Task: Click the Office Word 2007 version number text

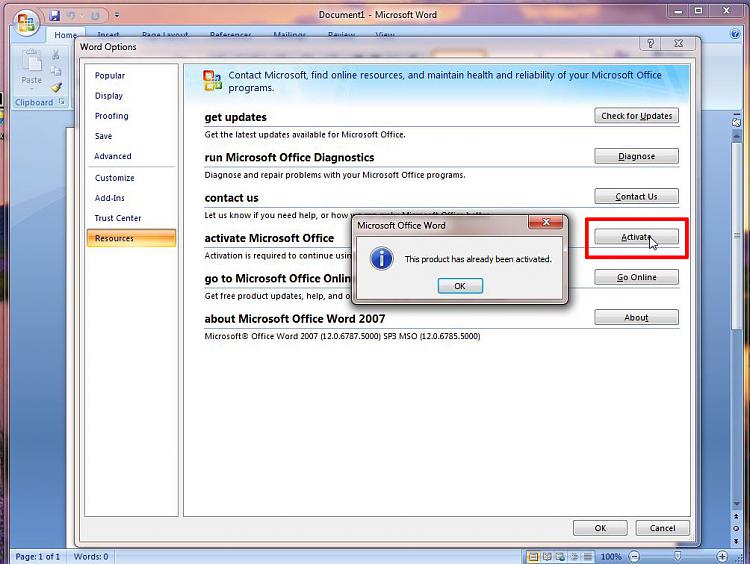Action: click(x=342, y=336)
